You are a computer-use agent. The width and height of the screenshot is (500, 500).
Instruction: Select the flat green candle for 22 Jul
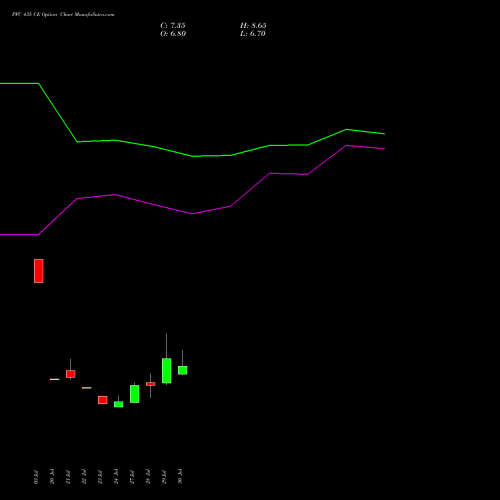(87, 388)
